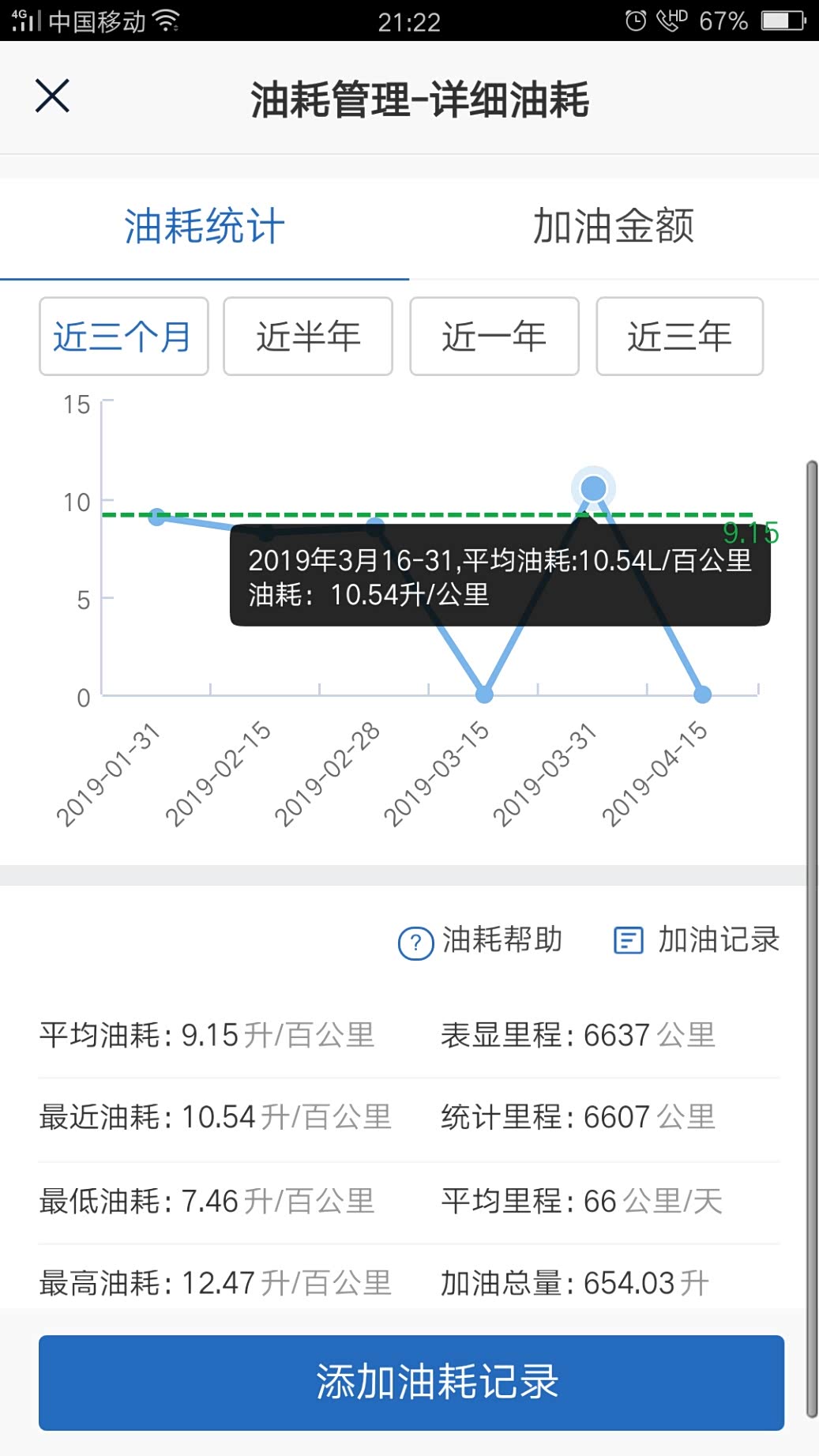Select the 近一年 time range
Viewport: 819px width, 1456px height.
click(x=494, y=337)
